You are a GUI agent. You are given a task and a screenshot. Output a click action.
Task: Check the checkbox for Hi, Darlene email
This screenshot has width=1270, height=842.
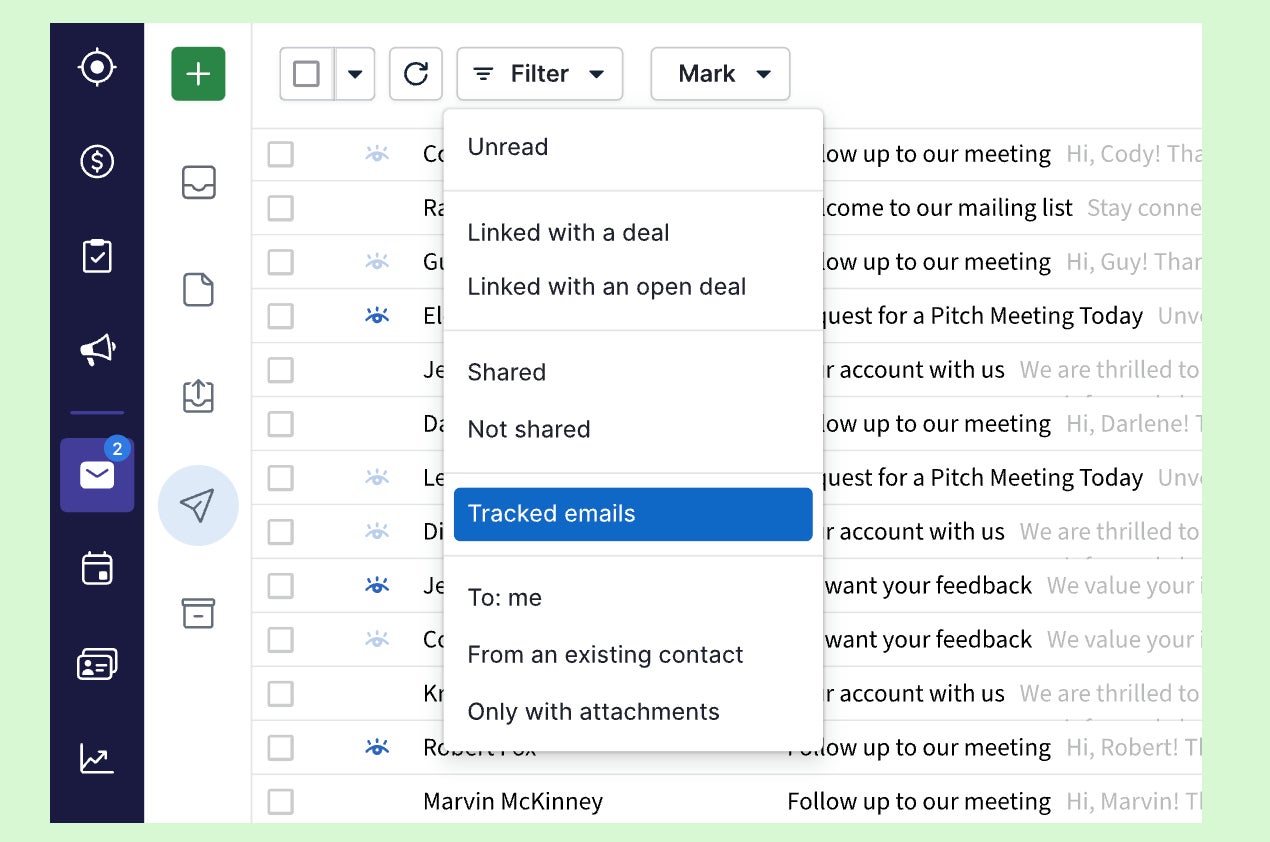[280, 424]
